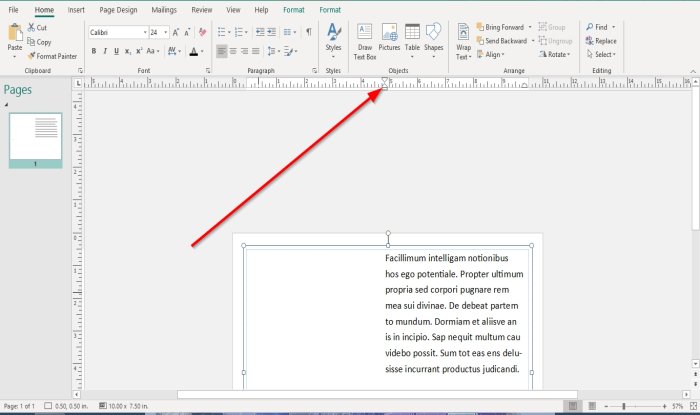Viewport: 700px width, 415px height.
Task: Open the Shapes gallery
Action: (433, 40)
